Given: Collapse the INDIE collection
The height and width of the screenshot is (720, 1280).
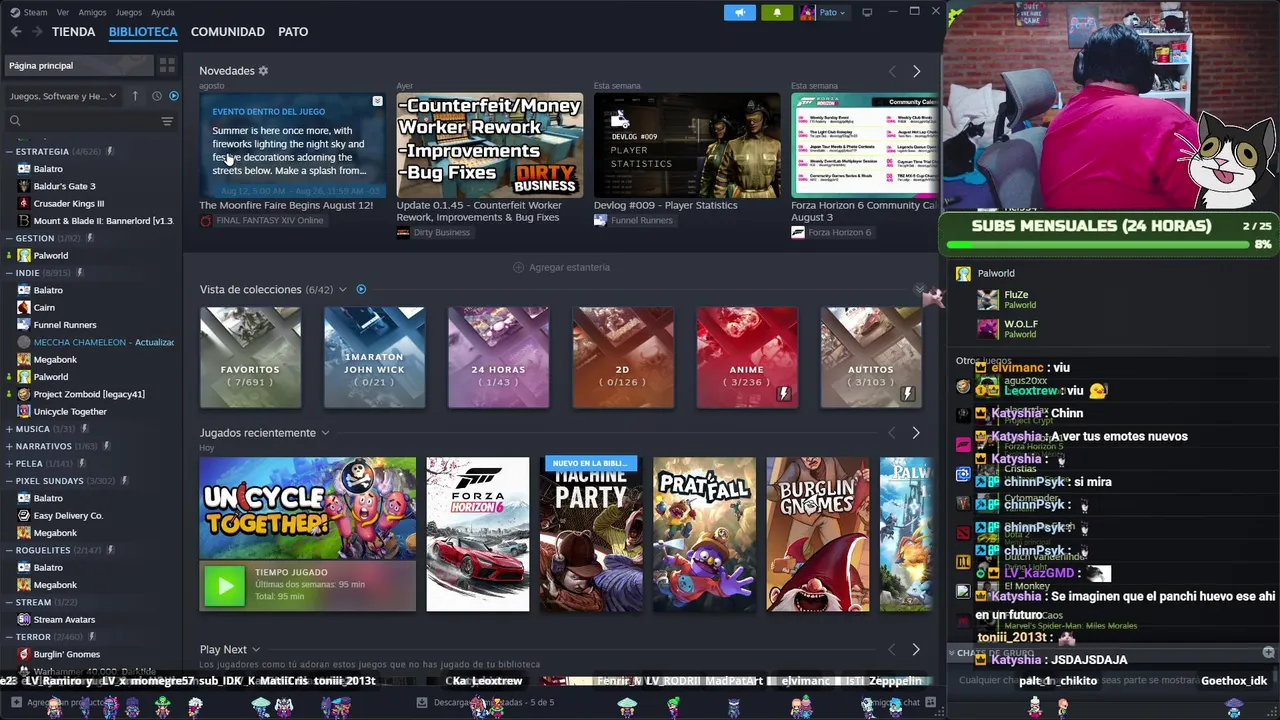Looking at the screenshot, I should [9, 273].
